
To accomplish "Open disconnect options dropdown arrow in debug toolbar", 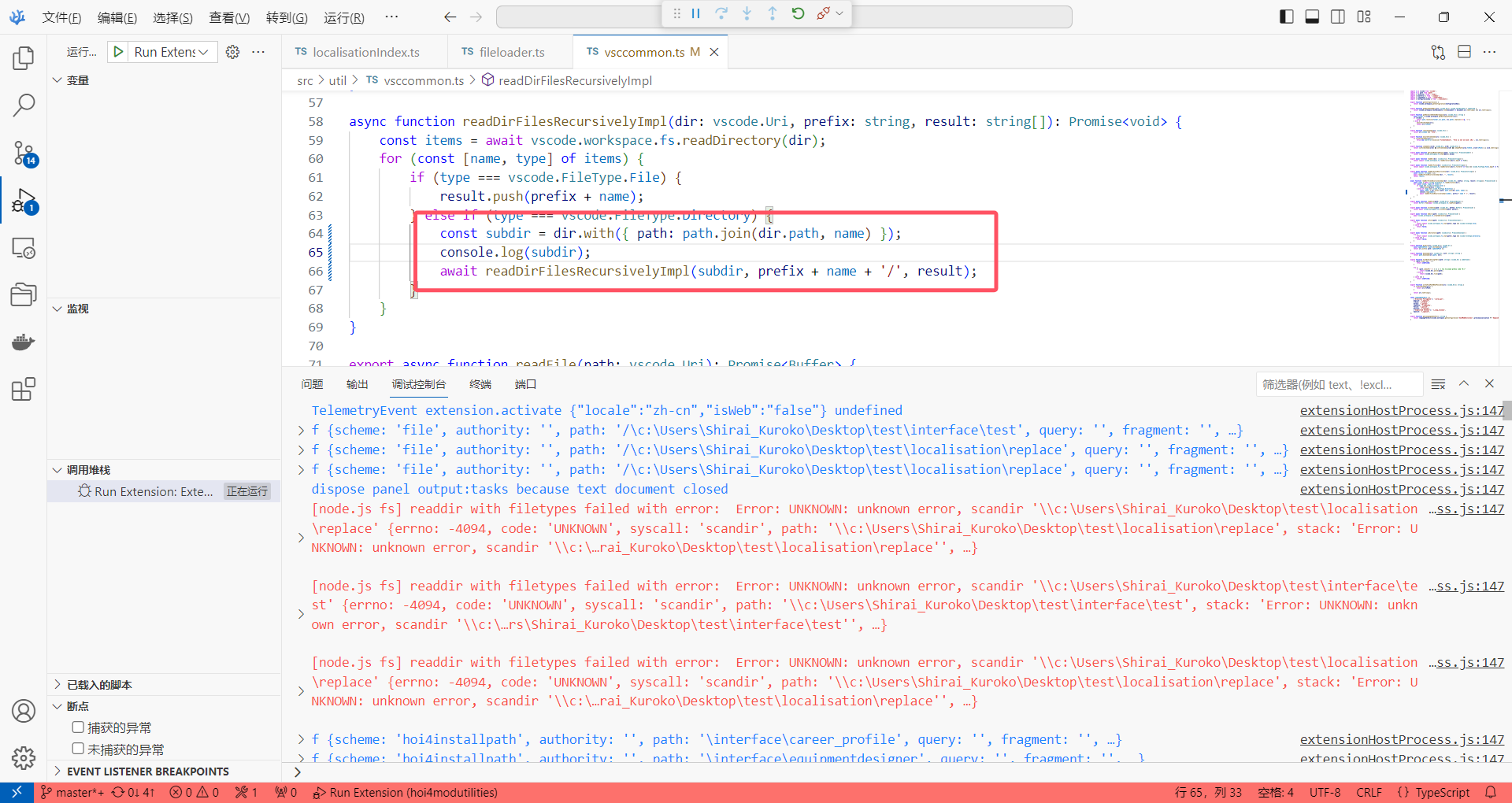I will (x=840, y=13).
